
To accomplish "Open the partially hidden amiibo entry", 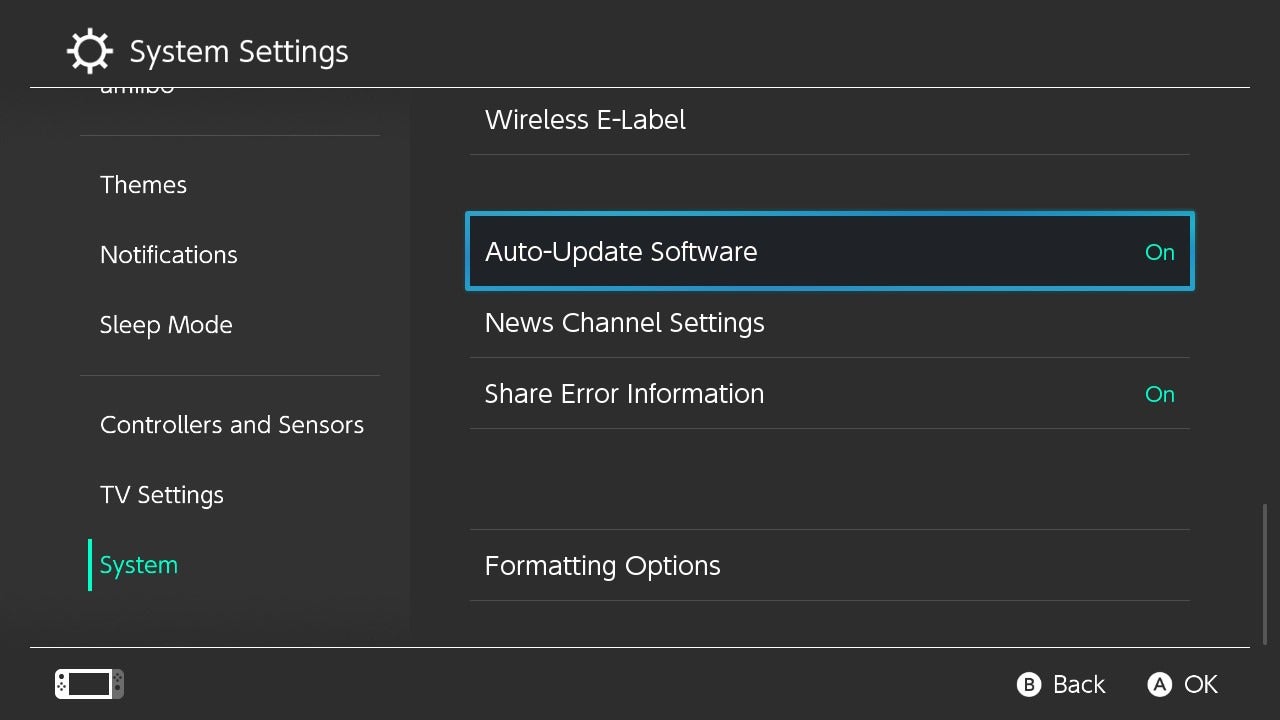I will pos(137,91).
